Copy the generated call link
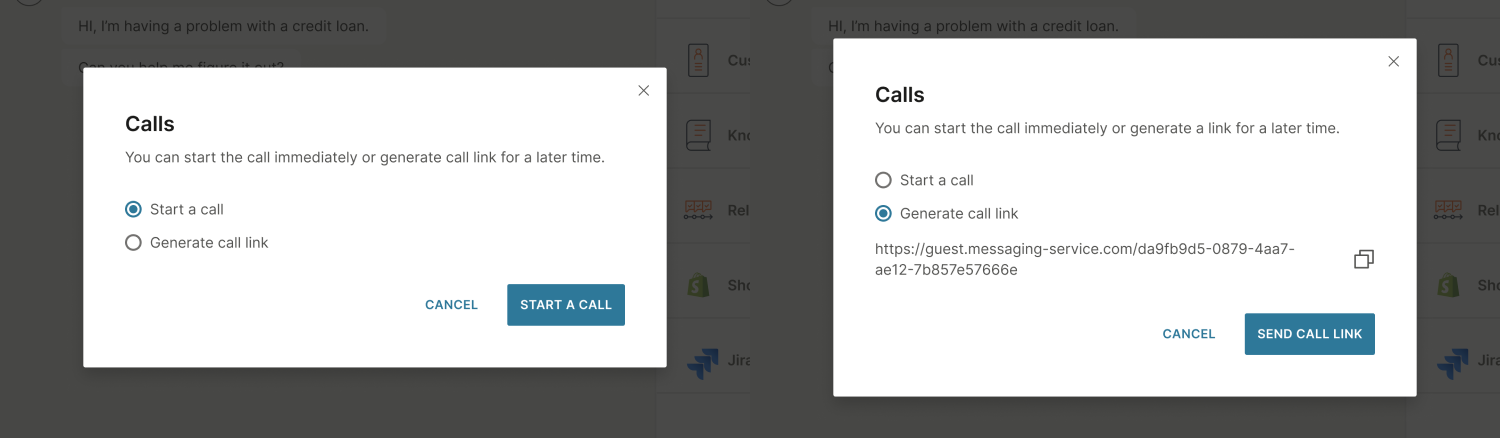Screen dimensions: 1500x438 point(1363,260)
